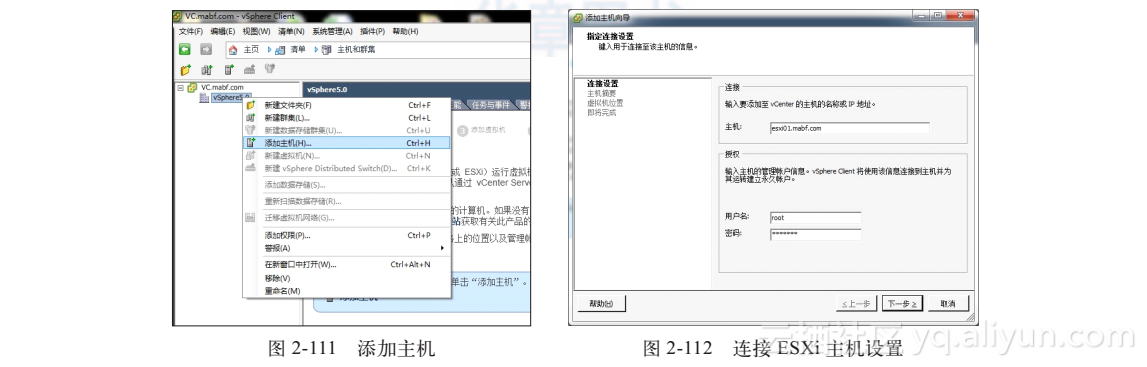Open the 编辑(E) menu
1147x367 pixels.
coord(222,31)
